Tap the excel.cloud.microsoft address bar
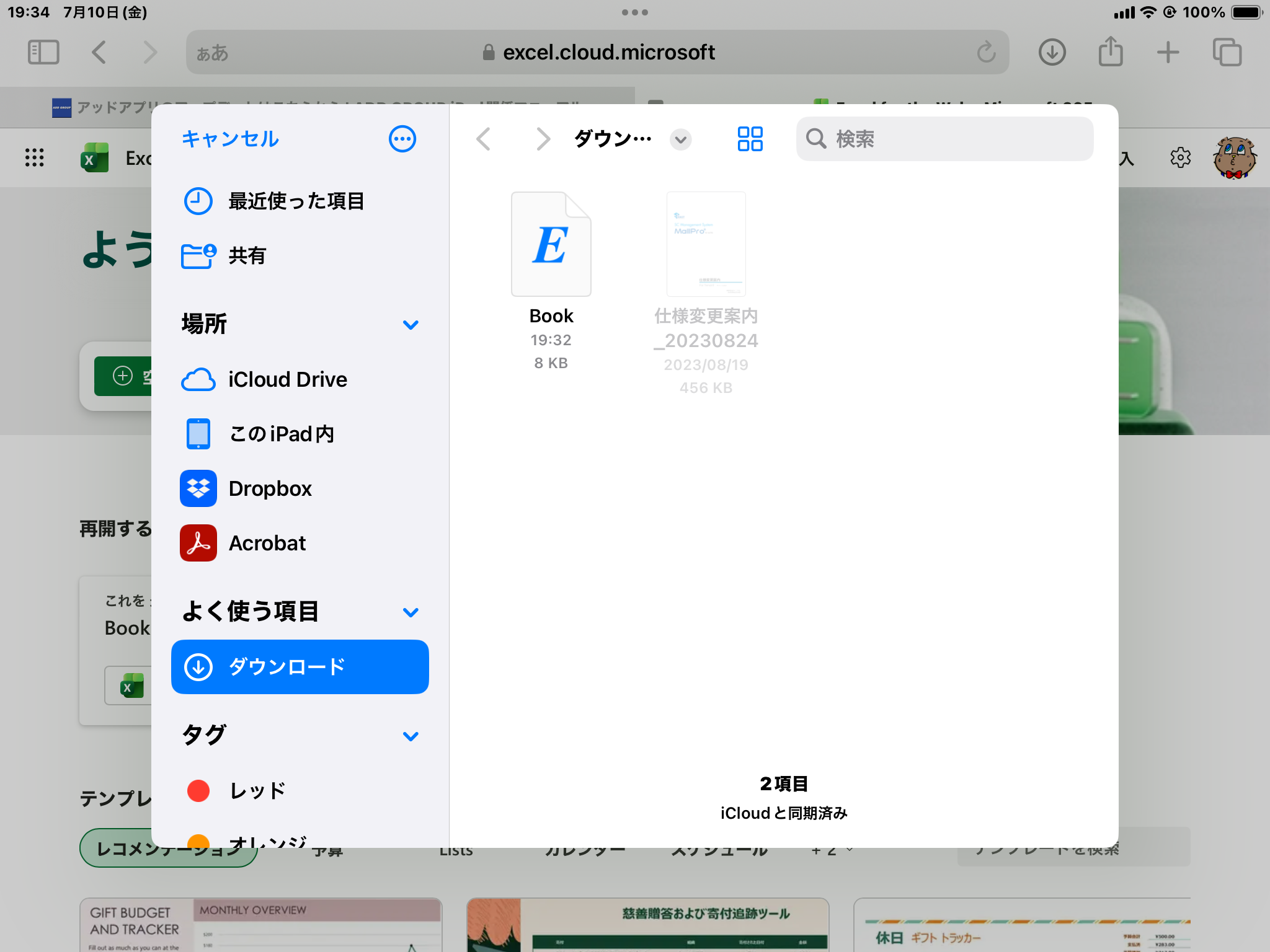 [598, 52]
